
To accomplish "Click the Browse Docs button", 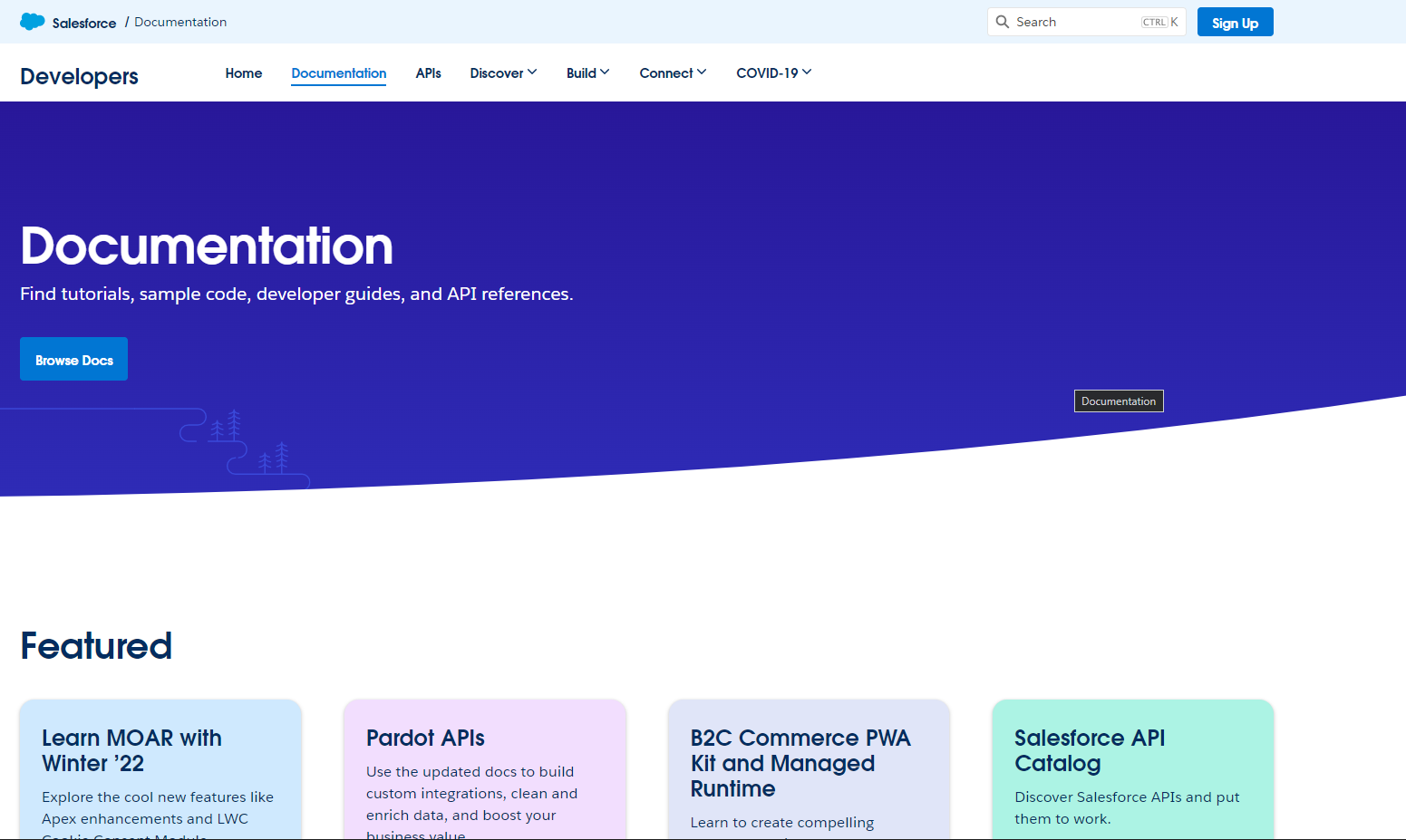I will pyautogui.click(x=73, y=359).
